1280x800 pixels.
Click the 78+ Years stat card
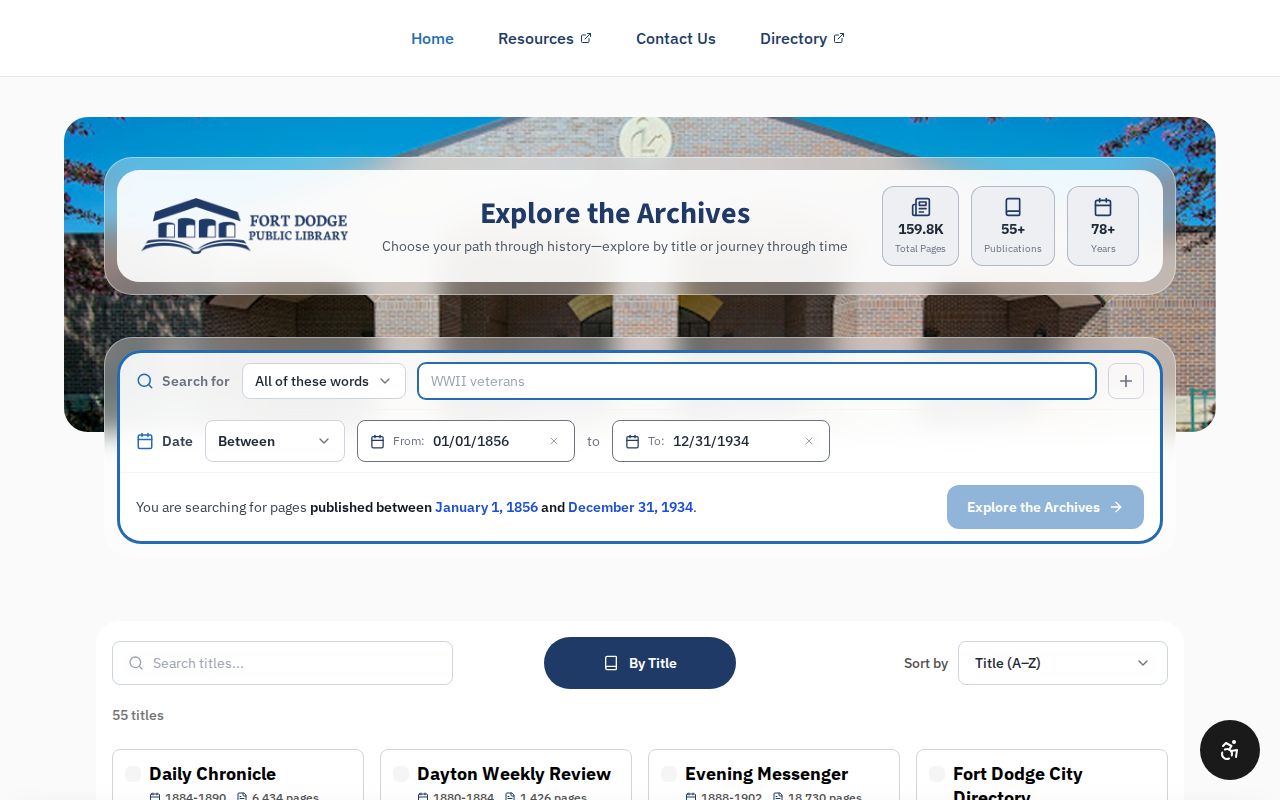(1103, 226)
